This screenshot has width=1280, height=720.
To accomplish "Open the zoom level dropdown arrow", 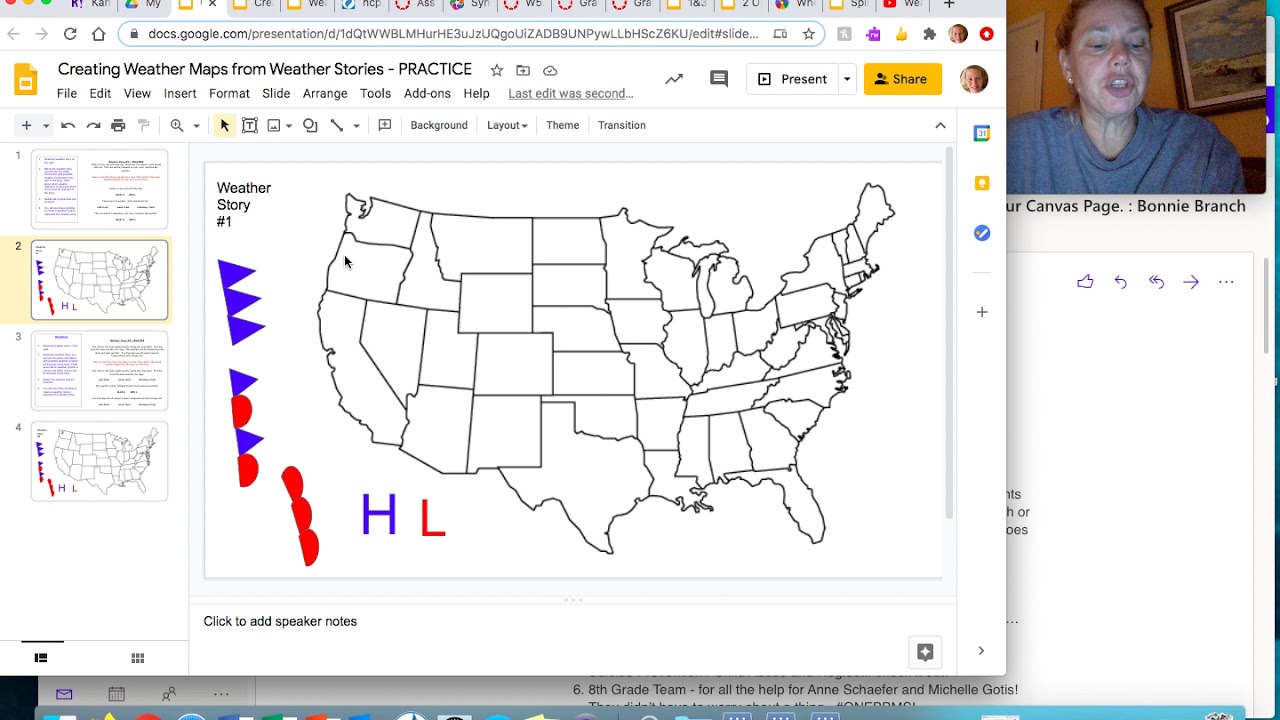I will click(x=196, y=125).
